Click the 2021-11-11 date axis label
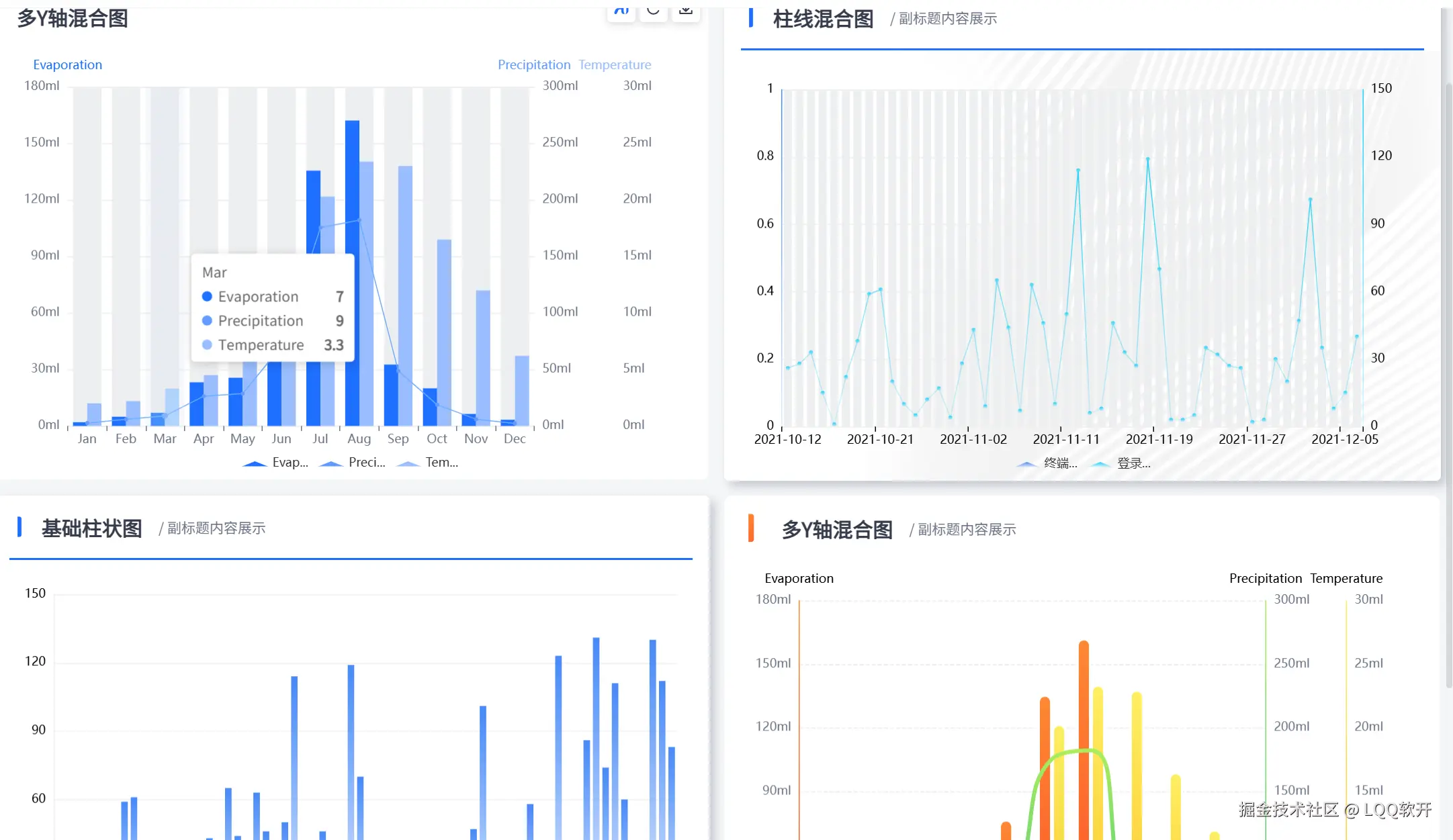Screen dimensions: 1453x840 (x=1066, y=439)
